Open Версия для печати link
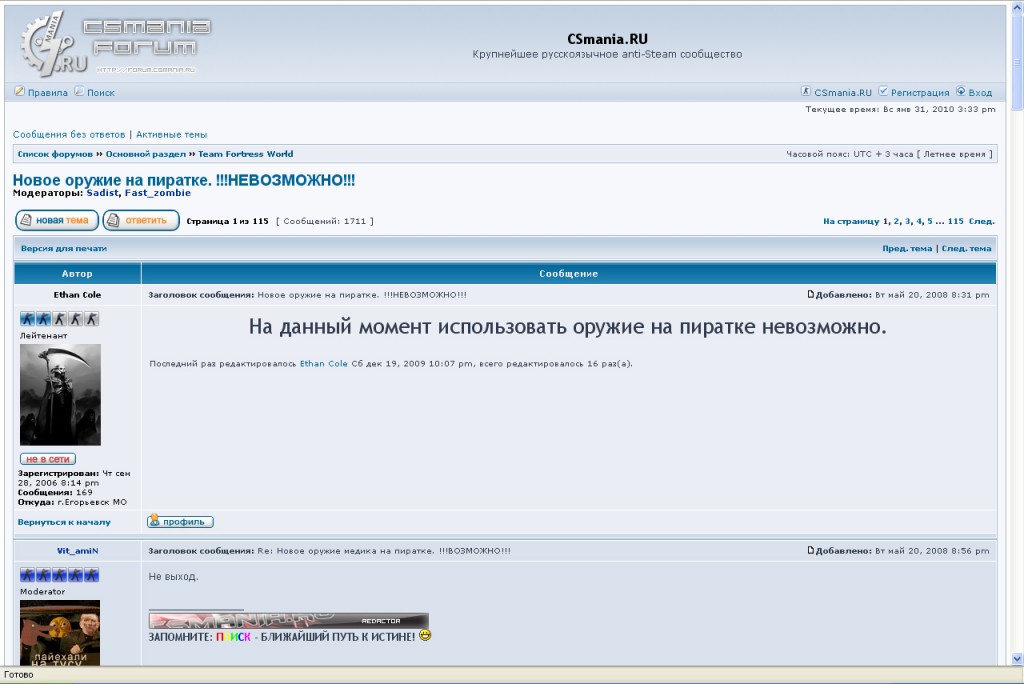Screen dimensions: 1024x684 63,248
